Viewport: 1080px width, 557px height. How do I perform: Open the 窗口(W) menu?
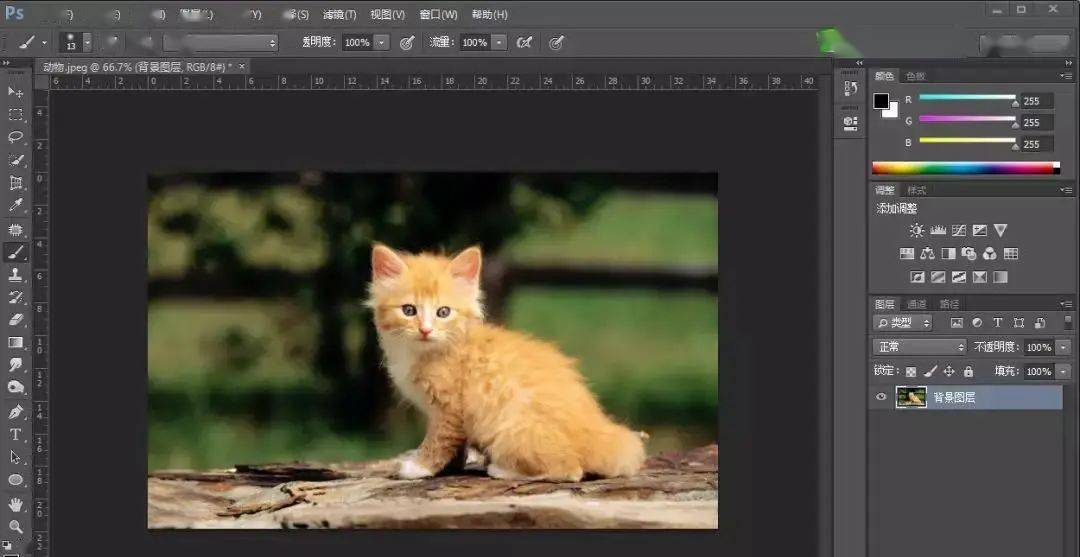coord(439,14)
